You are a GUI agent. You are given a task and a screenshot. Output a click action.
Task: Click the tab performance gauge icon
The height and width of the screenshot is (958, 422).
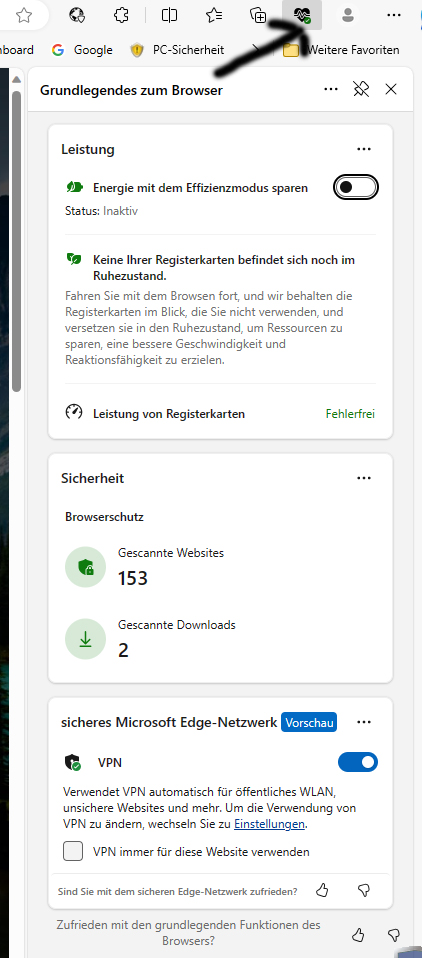(74, 412)
